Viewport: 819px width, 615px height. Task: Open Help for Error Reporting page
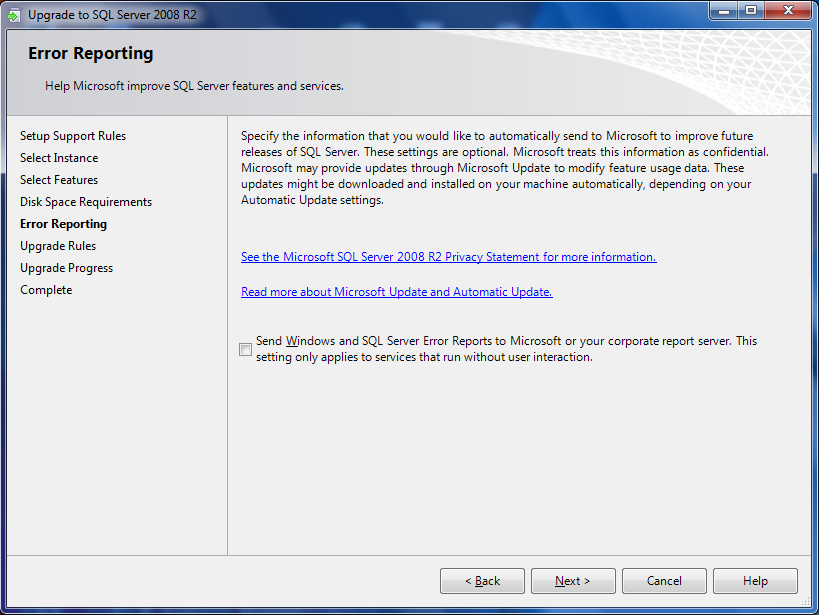pos(755,581)
